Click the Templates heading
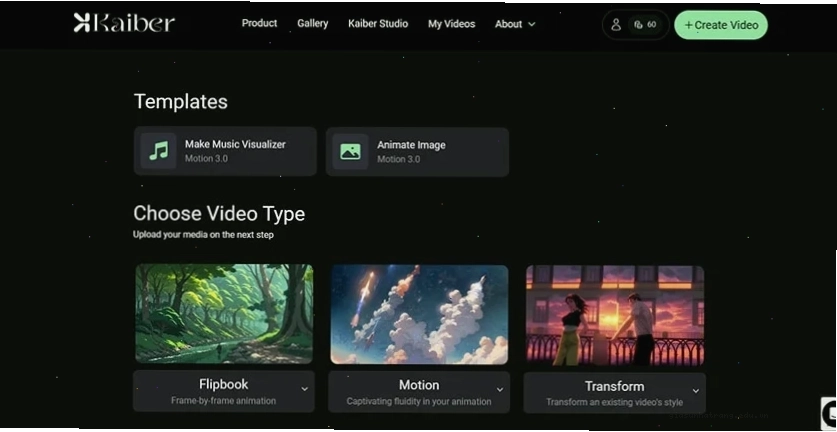The height and width of the screenshot is (432, 837). click(x=180, y=101)
